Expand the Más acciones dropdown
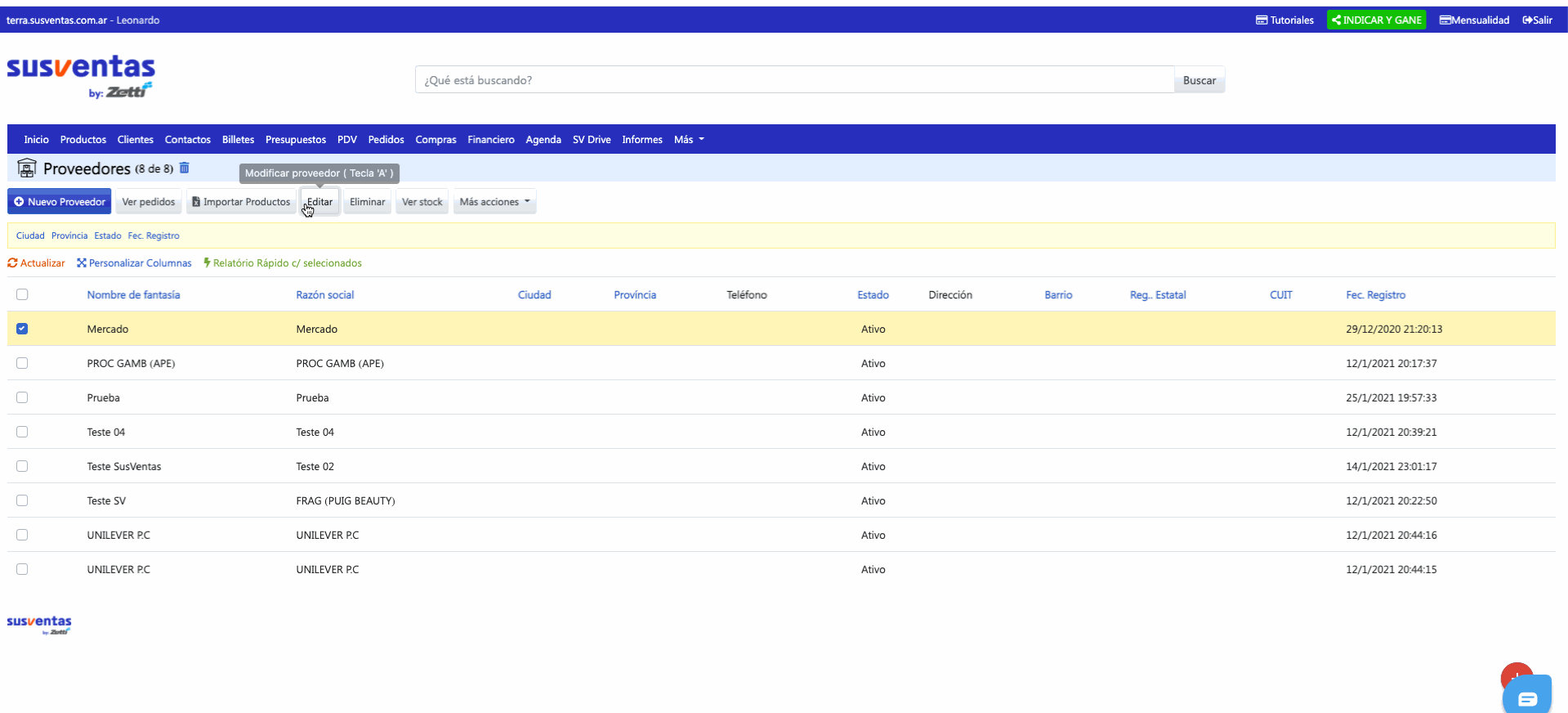Image resolution: width=1568 pixels, height=713 pixels. point(494,201)
